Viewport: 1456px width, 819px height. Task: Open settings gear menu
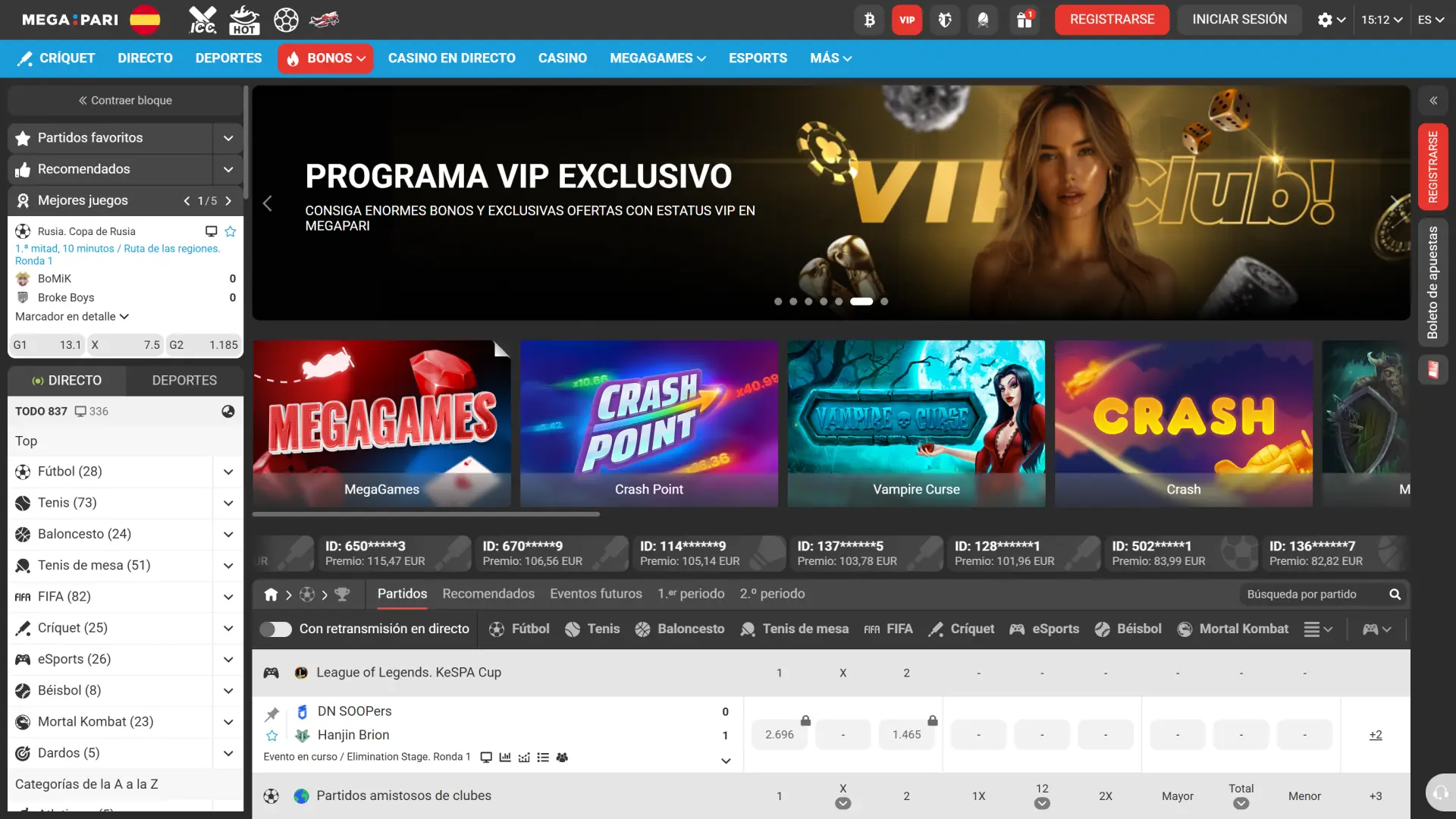(x=1331, y=20)
